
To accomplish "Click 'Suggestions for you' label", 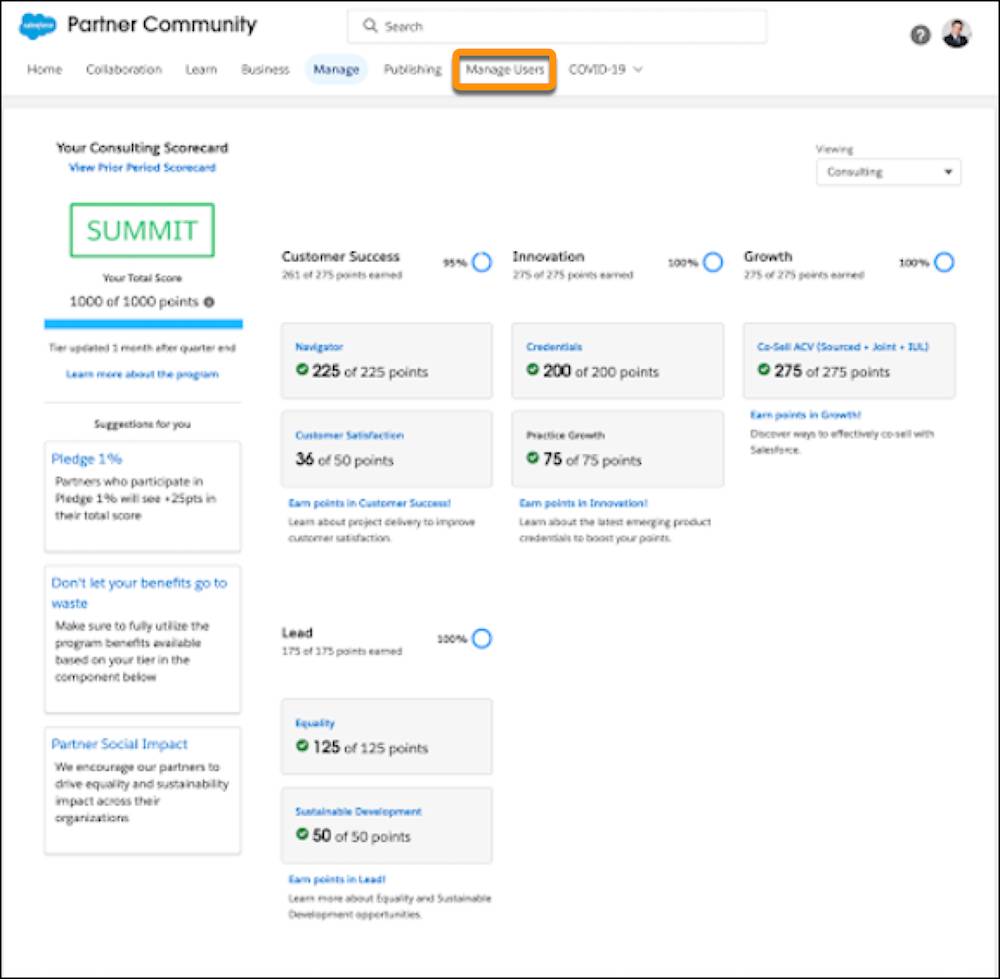I will pyautogui.click(x=142, y=424).
